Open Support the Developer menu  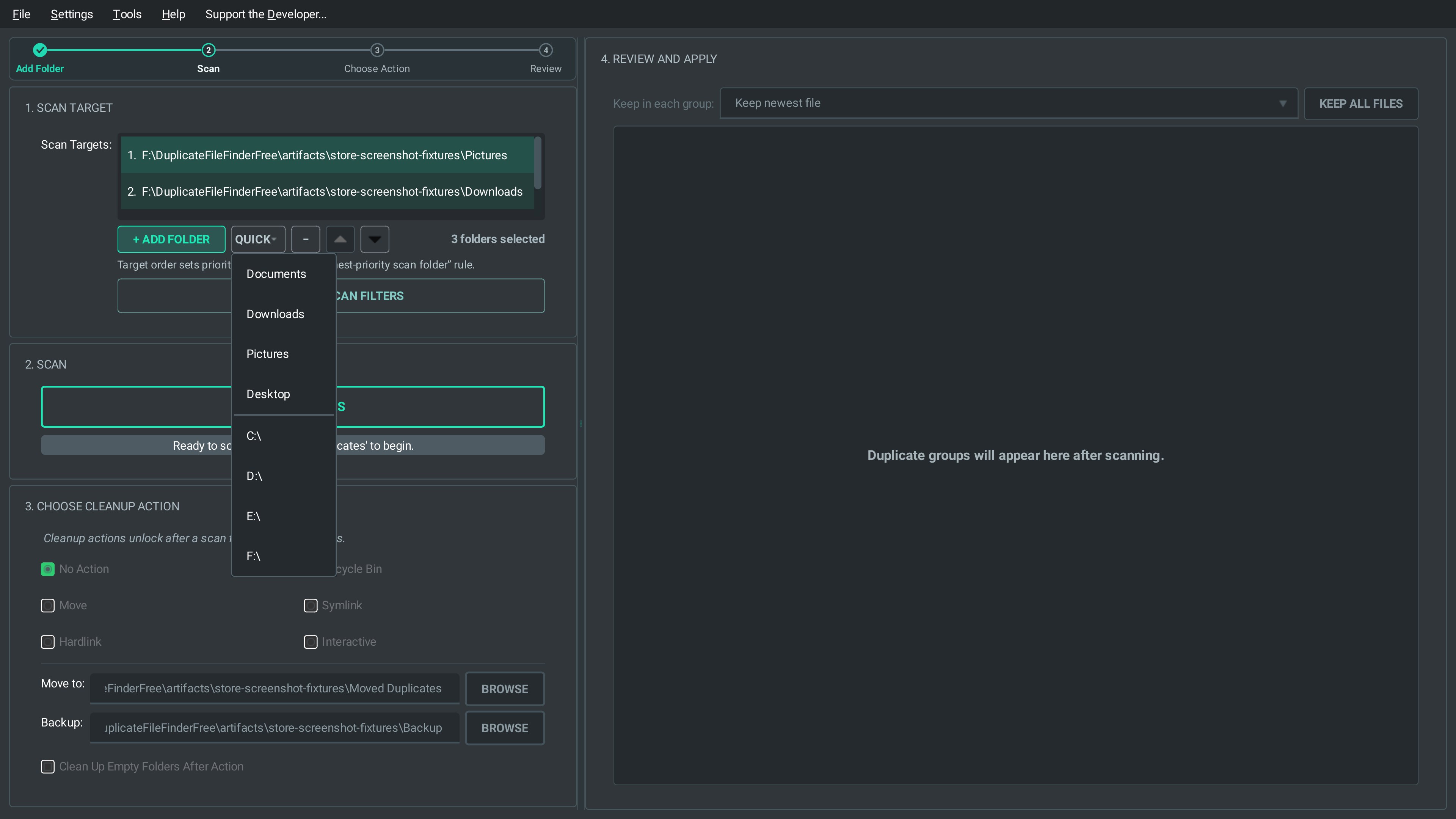pyautogui.click(x=266, y=14)
